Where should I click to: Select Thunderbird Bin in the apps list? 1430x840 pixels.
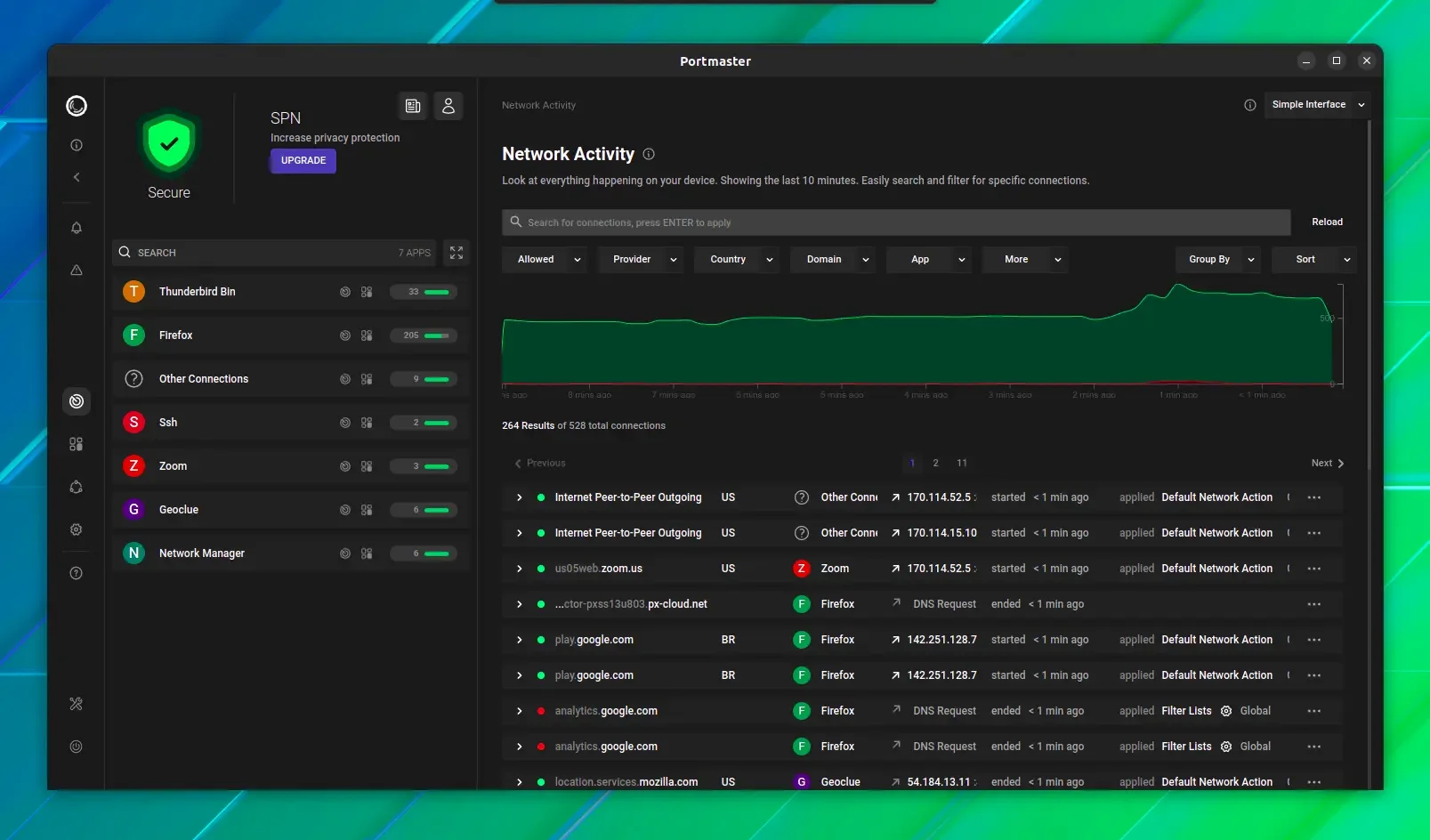(x=290, y=292)
